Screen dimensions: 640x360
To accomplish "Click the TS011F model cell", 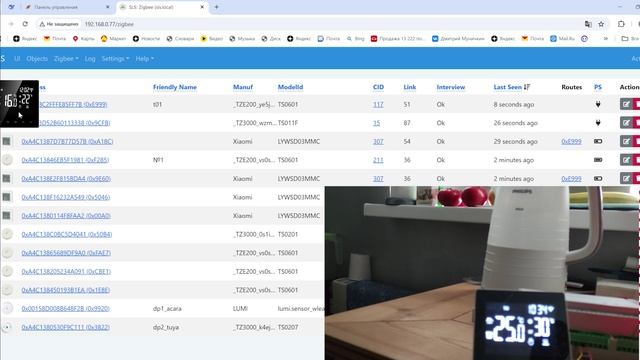I will [288, 123].
